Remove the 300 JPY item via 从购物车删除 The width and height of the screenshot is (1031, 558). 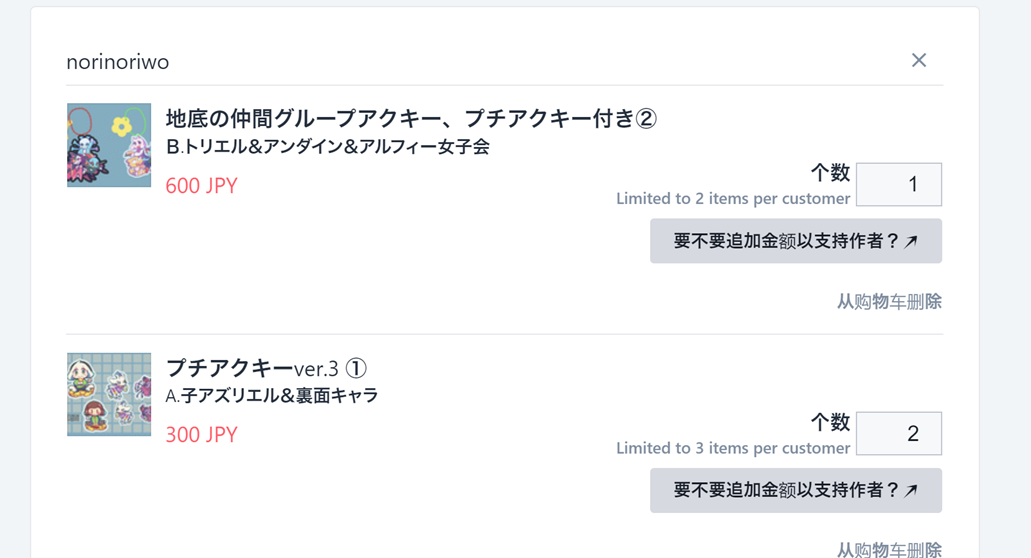(889, 549)
